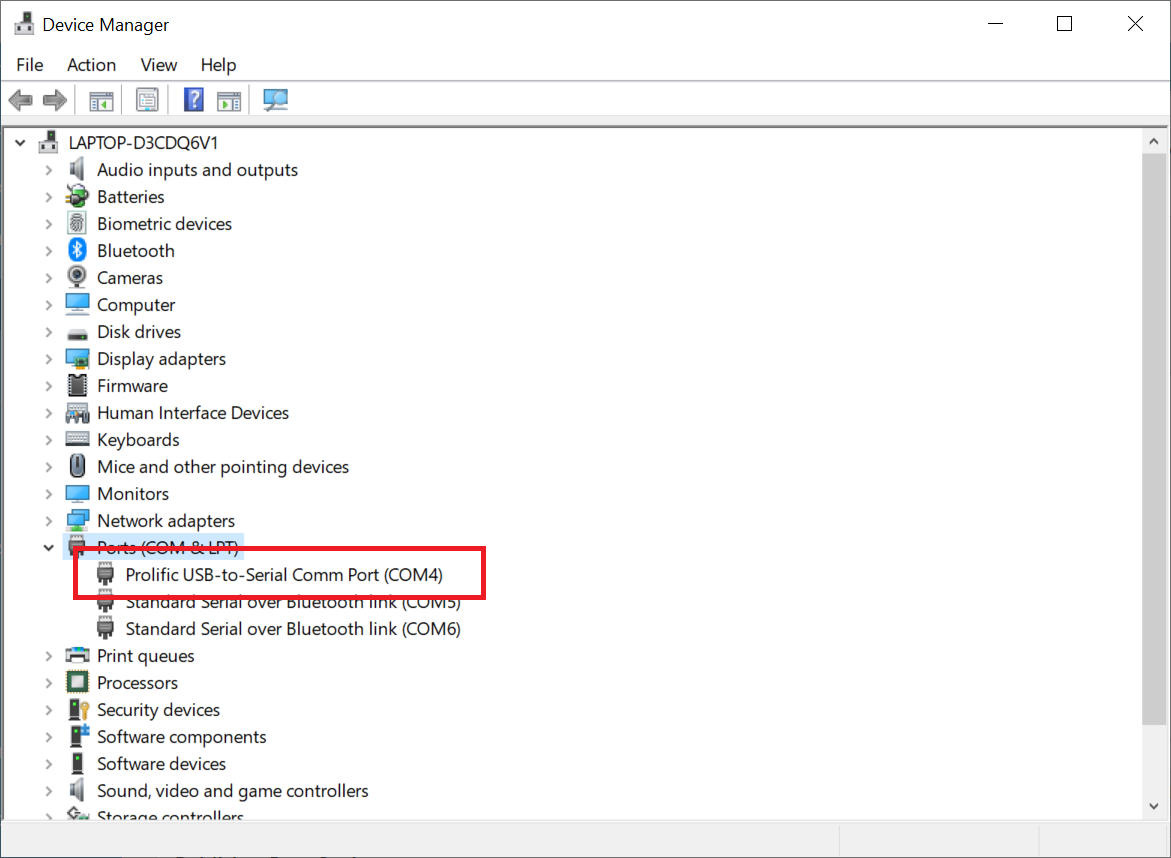Click the vertical scrollbar down arrow
The image size is (1171, 858).
pyautogui.click(x=1153, y=805)
